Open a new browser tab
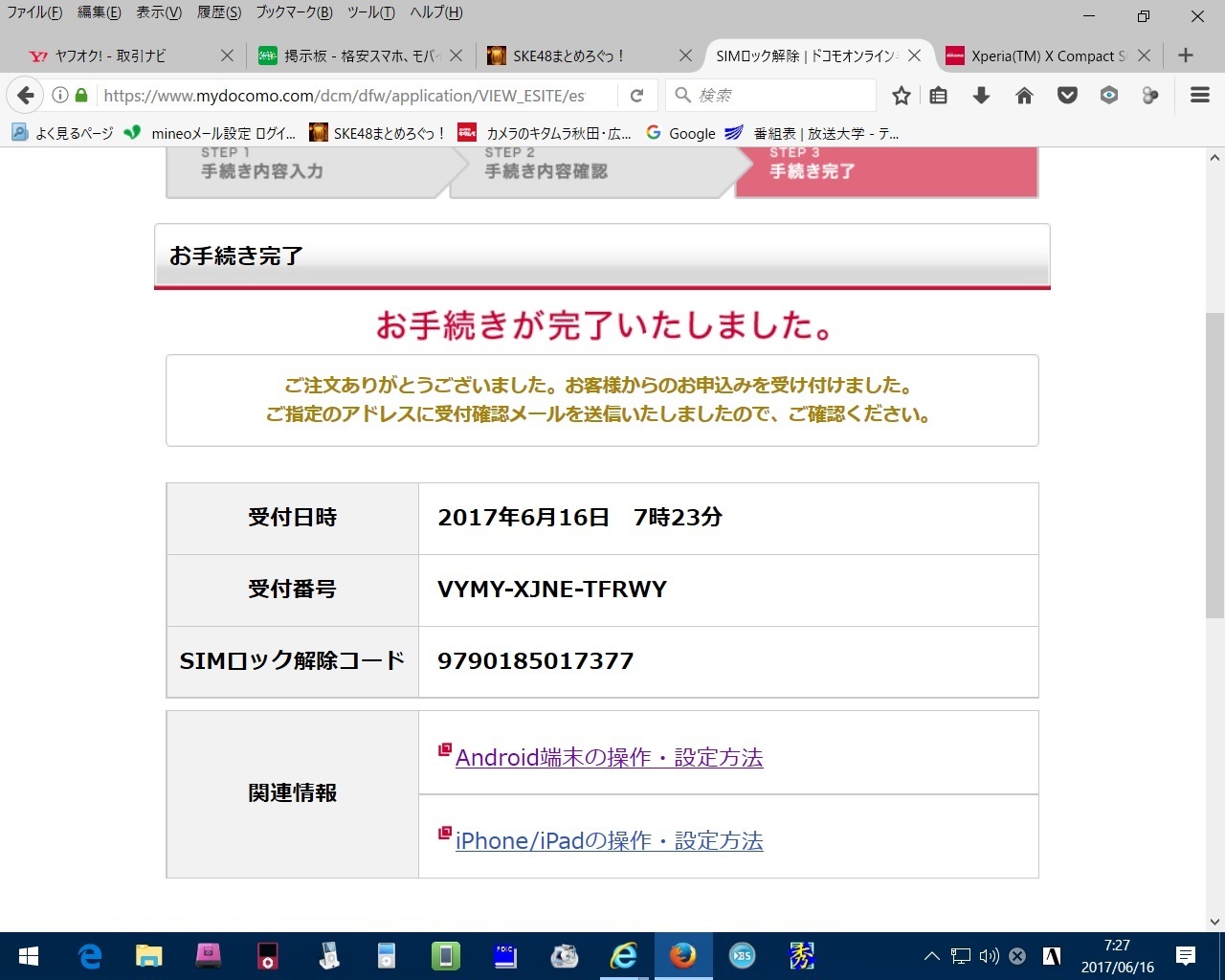The height and width of the screenshot is (980, 1225). coord(1185,56)
